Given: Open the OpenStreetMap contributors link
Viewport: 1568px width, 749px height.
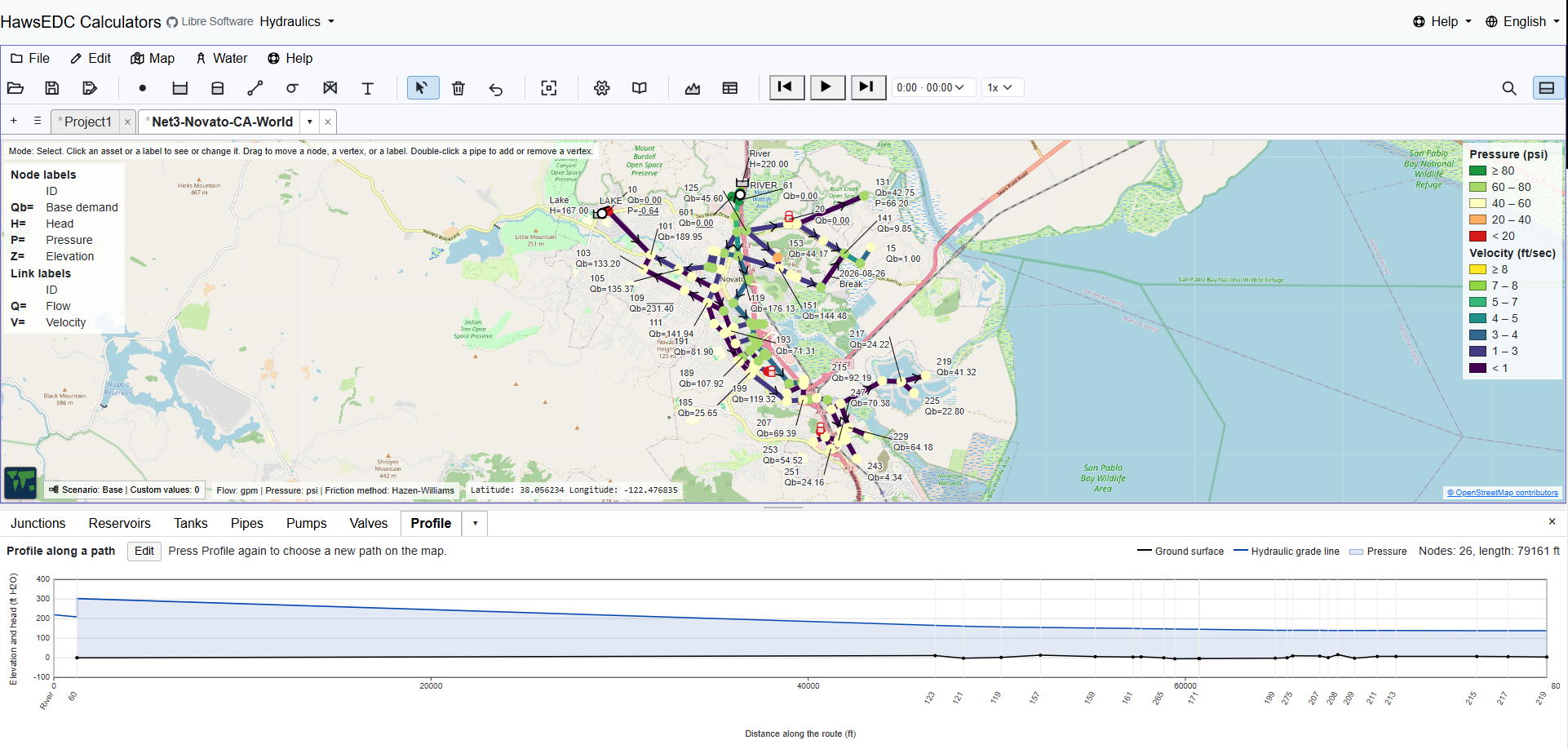Looking at the screenshot, I should pyautogui.click(x=1502, y=493).
